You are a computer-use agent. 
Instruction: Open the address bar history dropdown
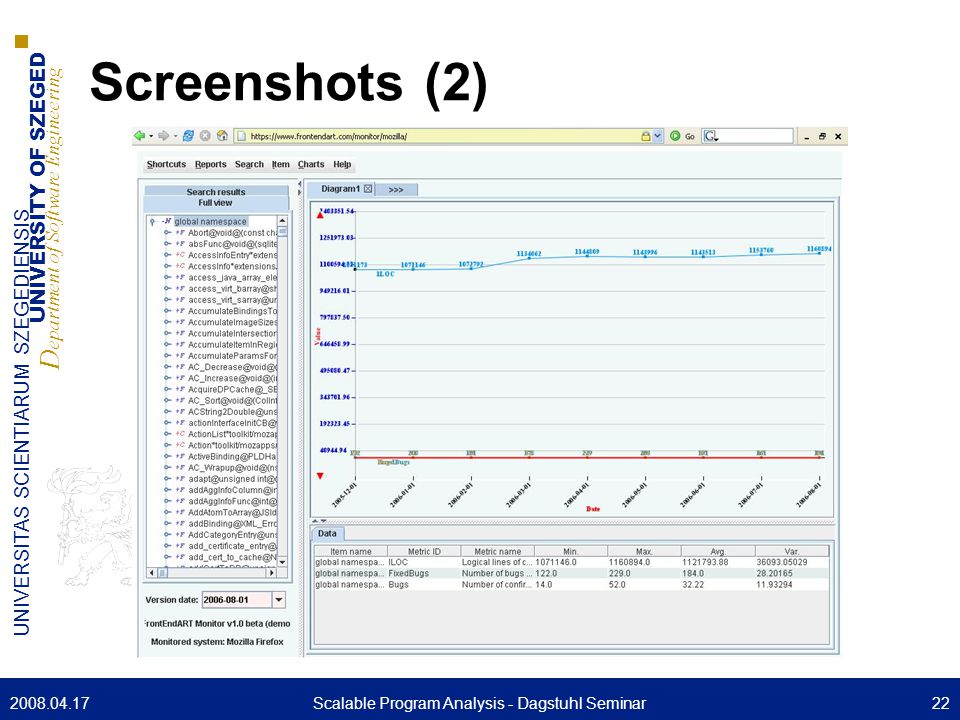point(658,136)
